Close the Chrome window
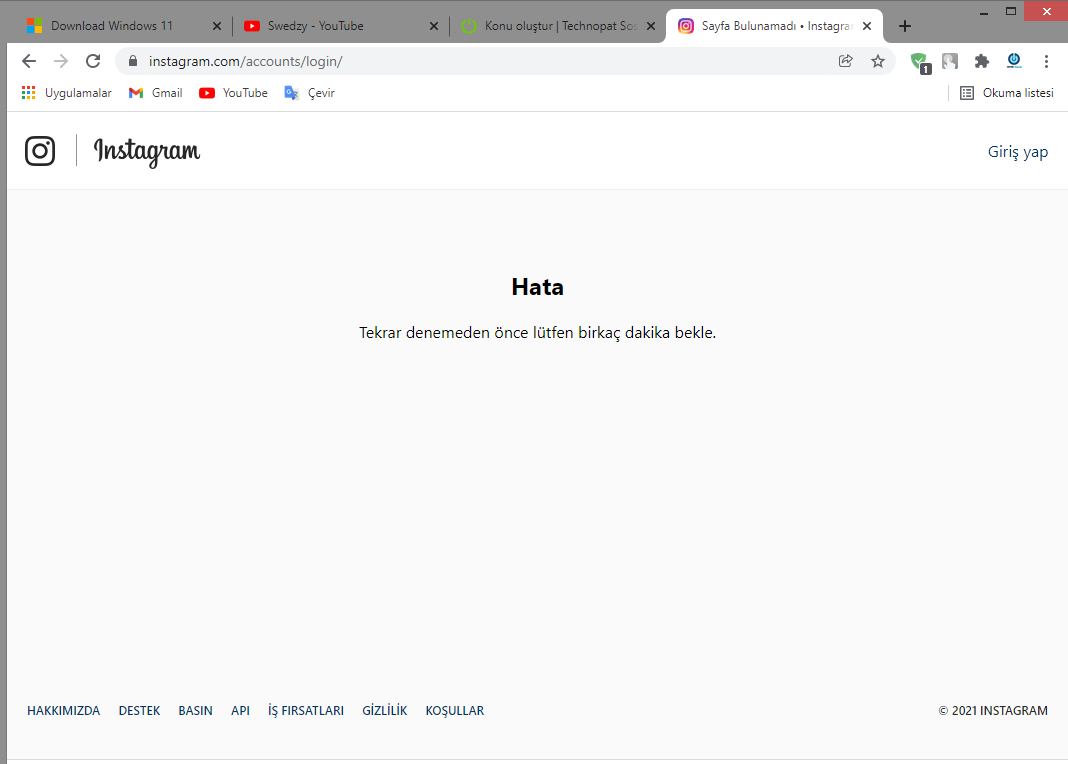This screenshot has width=1068, height=764. [1046, 11]
